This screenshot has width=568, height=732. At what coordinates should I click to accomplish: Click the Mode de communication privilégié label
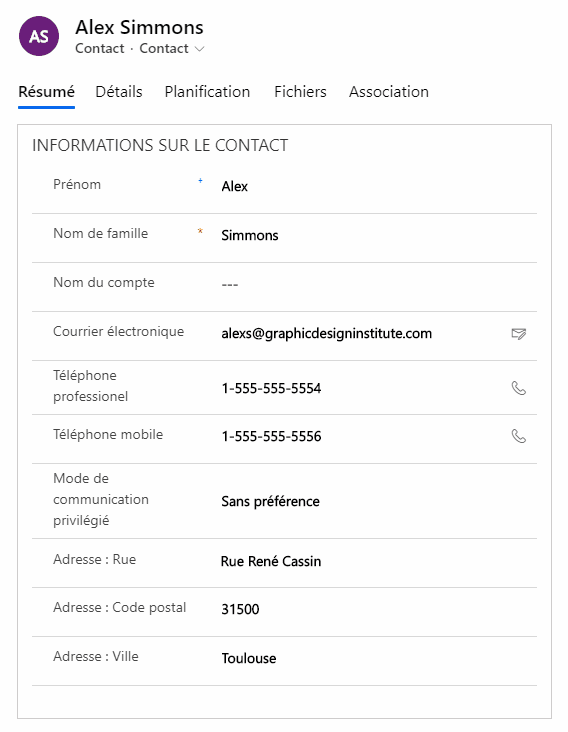[x=101, y=499]
